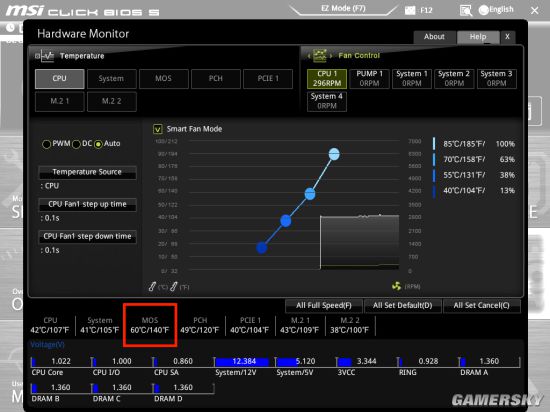
Task: Open the Help tab
Action: (478, 37)
